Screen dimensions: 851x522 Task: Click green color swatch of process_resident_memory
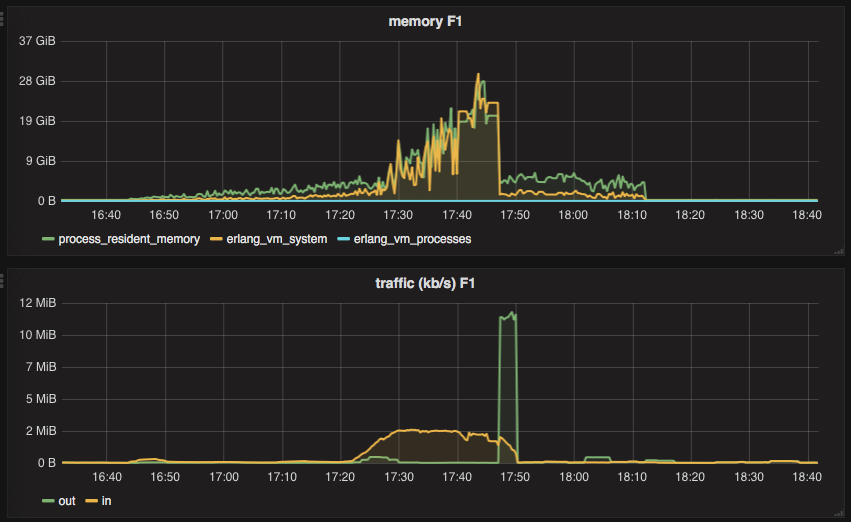(48, 240)
